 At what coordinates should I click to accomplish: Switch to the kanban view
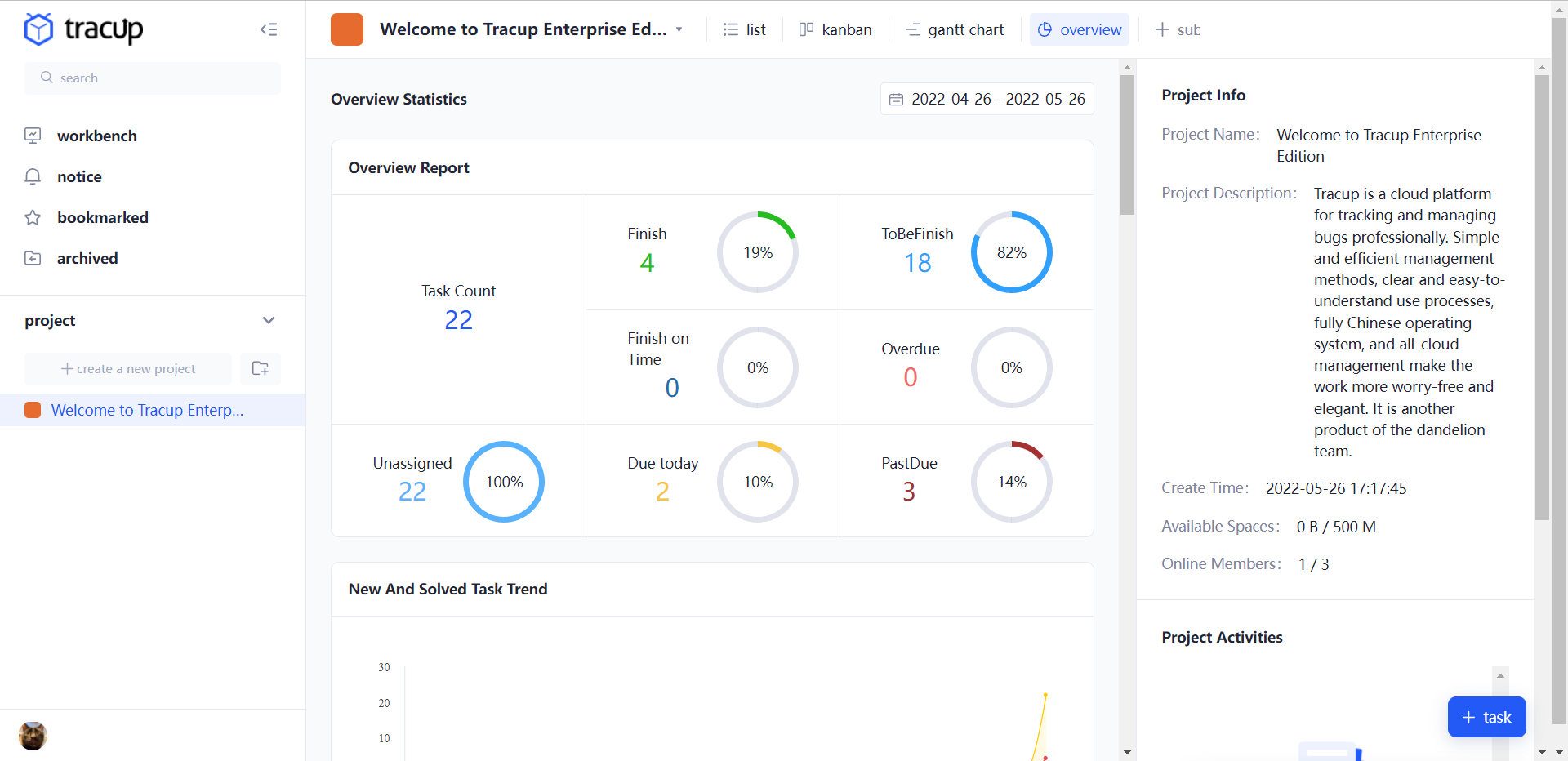(835, 29)
